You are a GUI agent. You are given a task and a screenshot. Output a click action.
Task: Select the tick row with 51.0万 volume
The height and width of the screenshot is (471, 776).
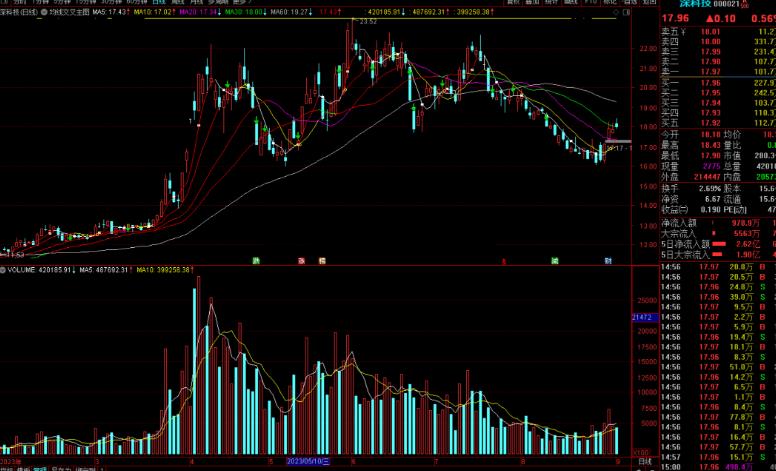point(718,367)
